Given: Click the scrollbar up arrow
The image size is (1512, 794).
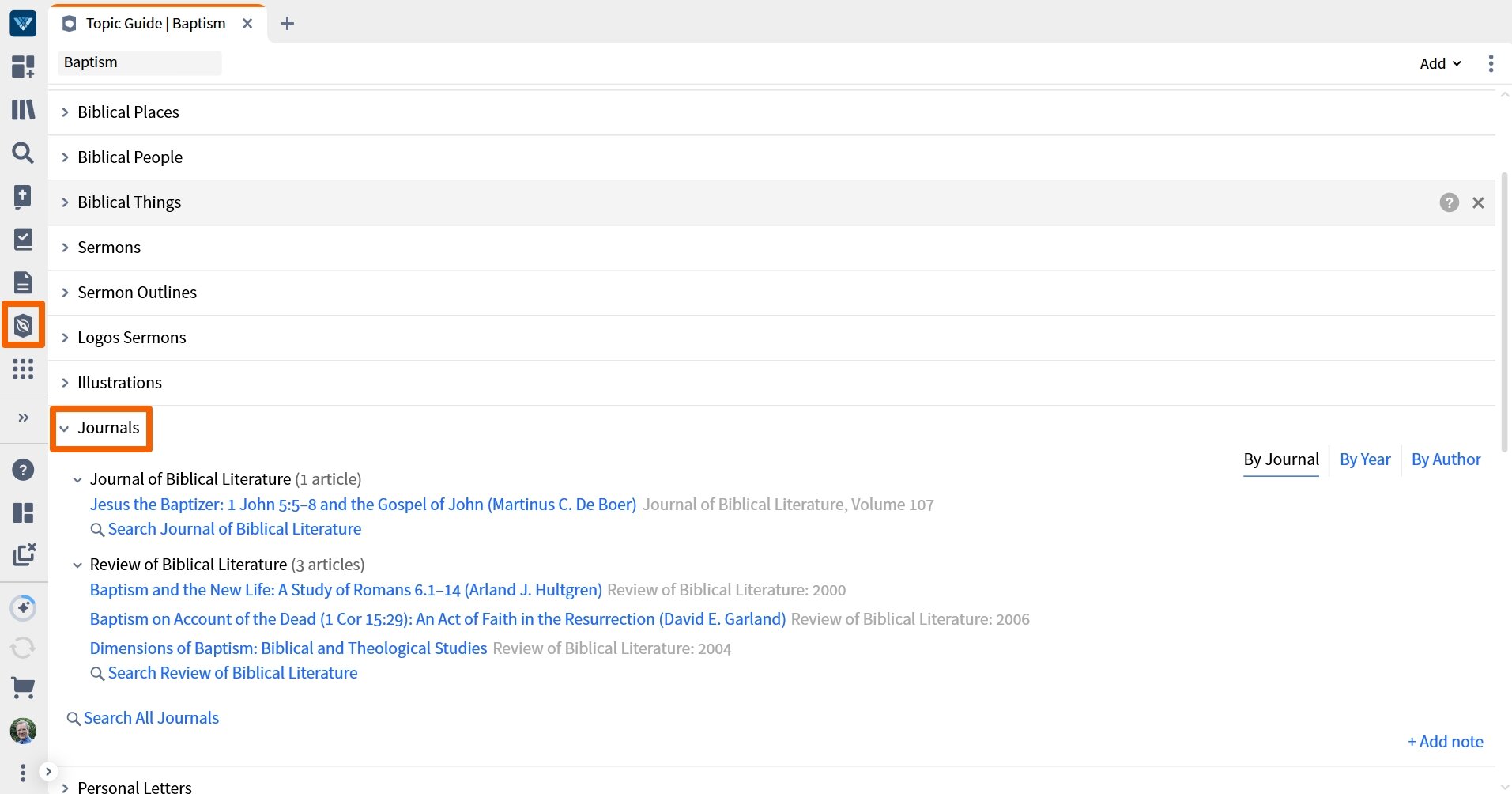Looking at the screenshot, I should click(x=1505, y=94).
